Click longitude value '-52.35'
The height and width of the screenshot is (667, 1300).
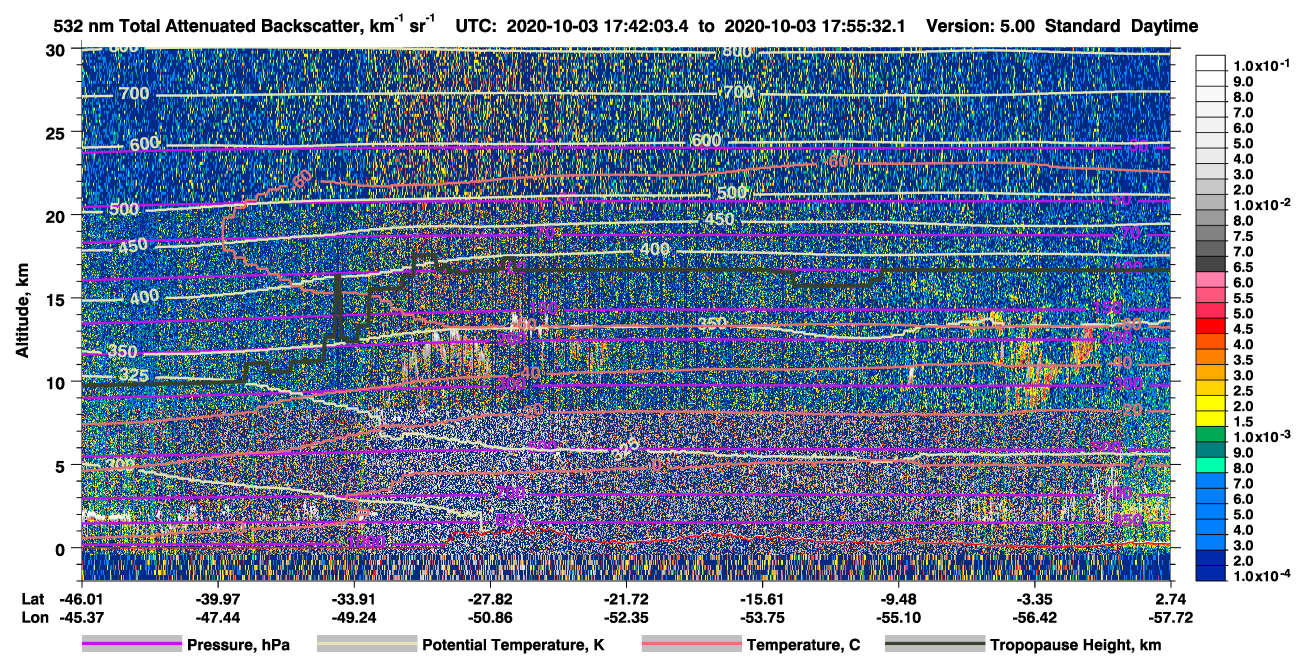point(625,617)
